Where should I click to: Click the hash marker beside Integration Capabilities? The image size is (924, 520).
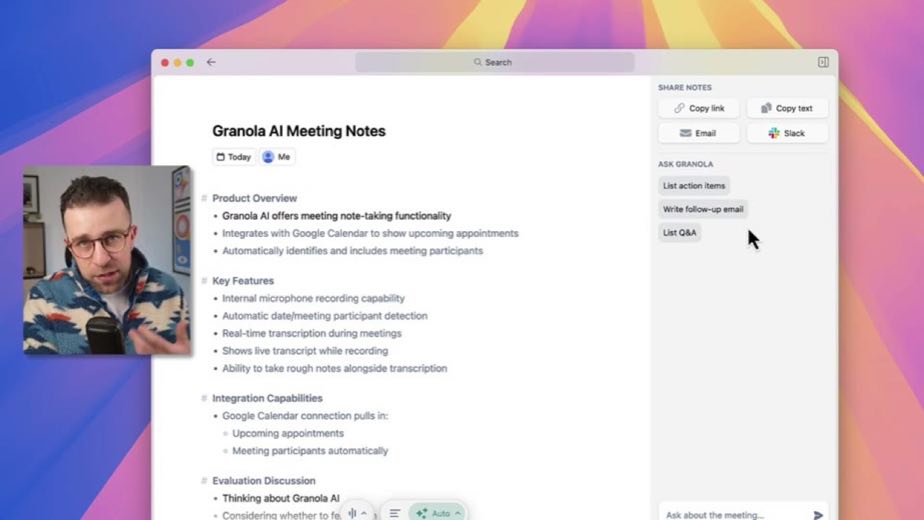click(x=204, y=398)
